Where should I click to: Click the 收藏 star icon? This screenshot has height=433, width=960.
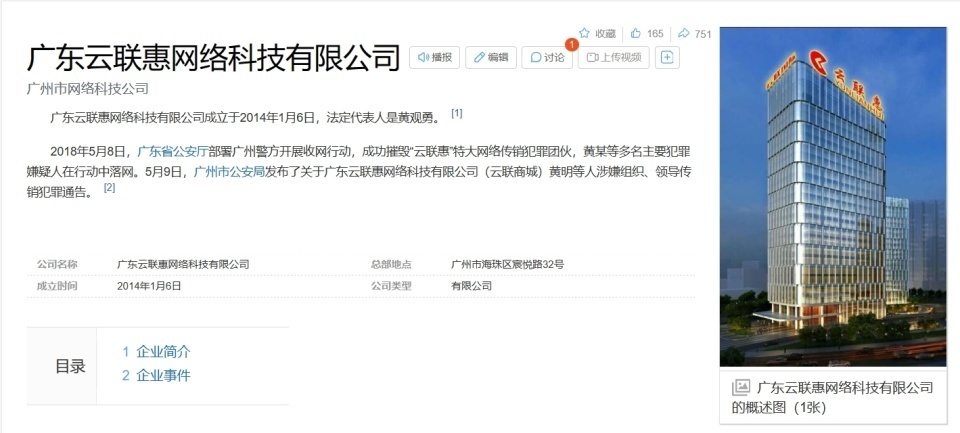584,33
